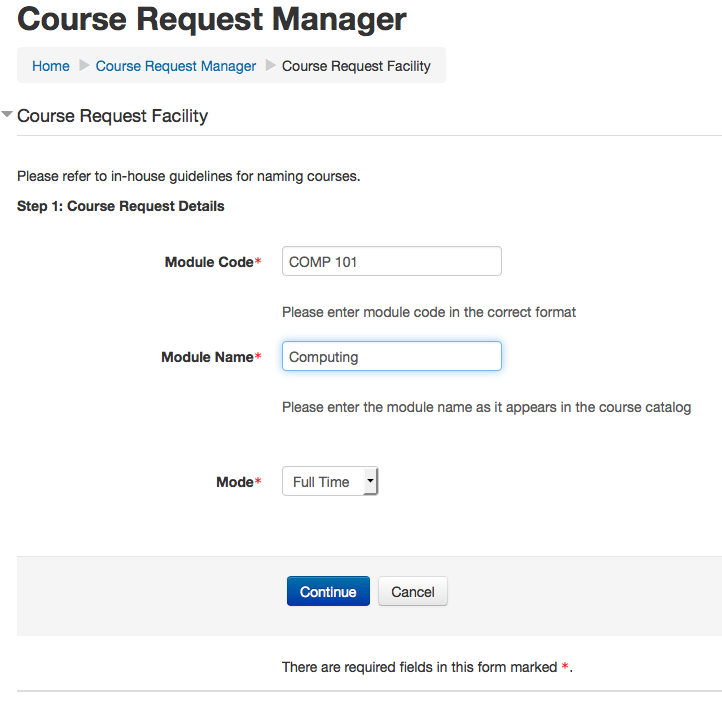Click the Mode field label
Viewport: 722px width, 702px height.
[234, 482]
